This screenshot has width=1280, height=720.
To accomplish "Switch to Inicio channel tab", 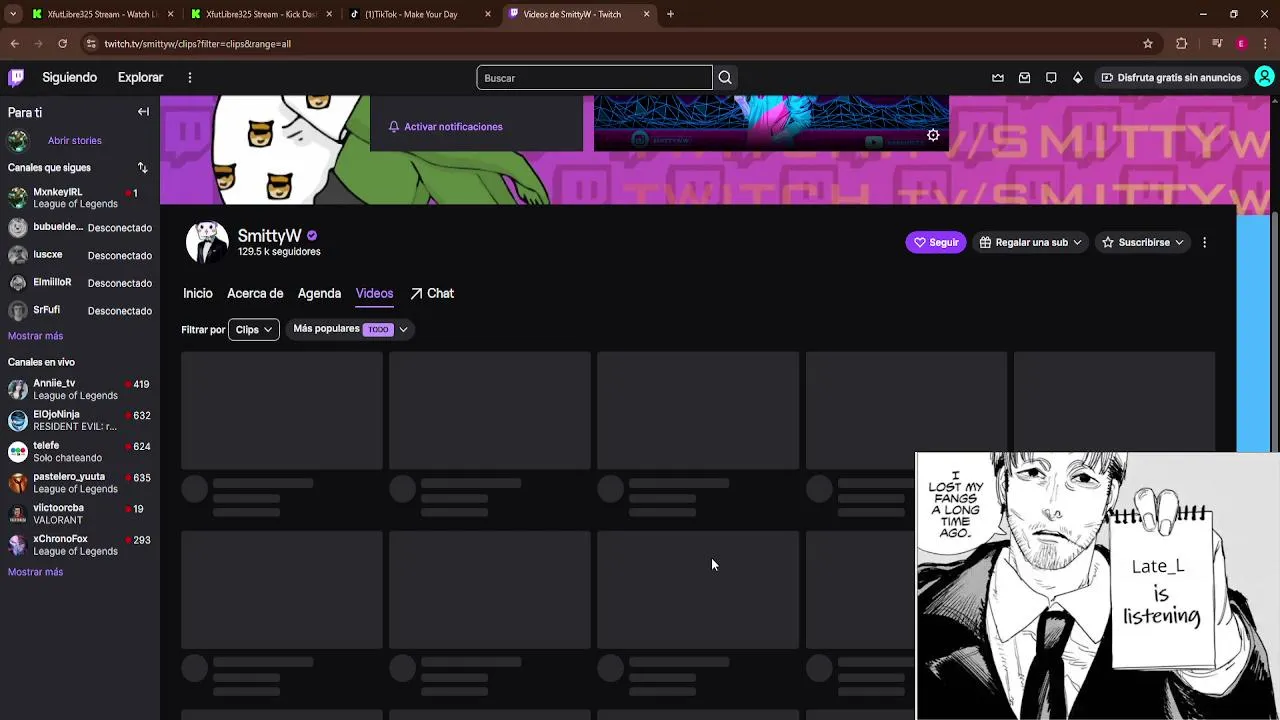I will [198, 293].
